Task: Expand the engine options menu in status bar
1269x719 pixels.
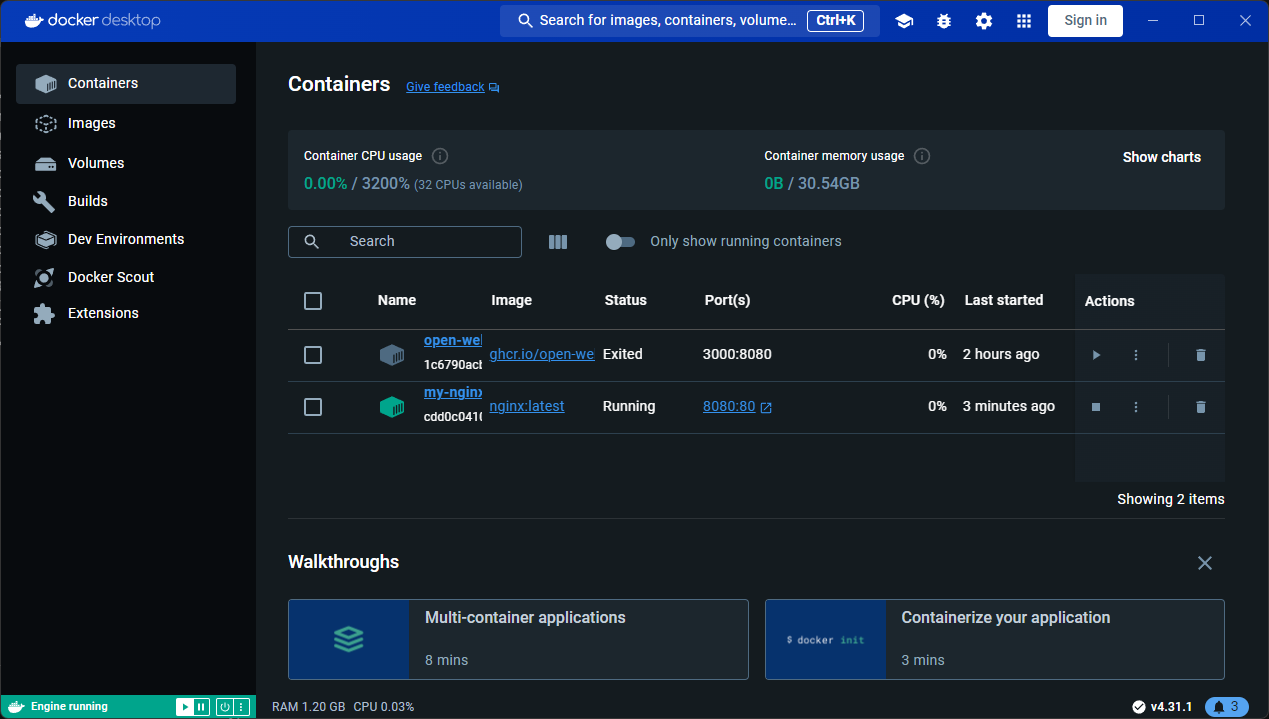Action: coord(241,707)
